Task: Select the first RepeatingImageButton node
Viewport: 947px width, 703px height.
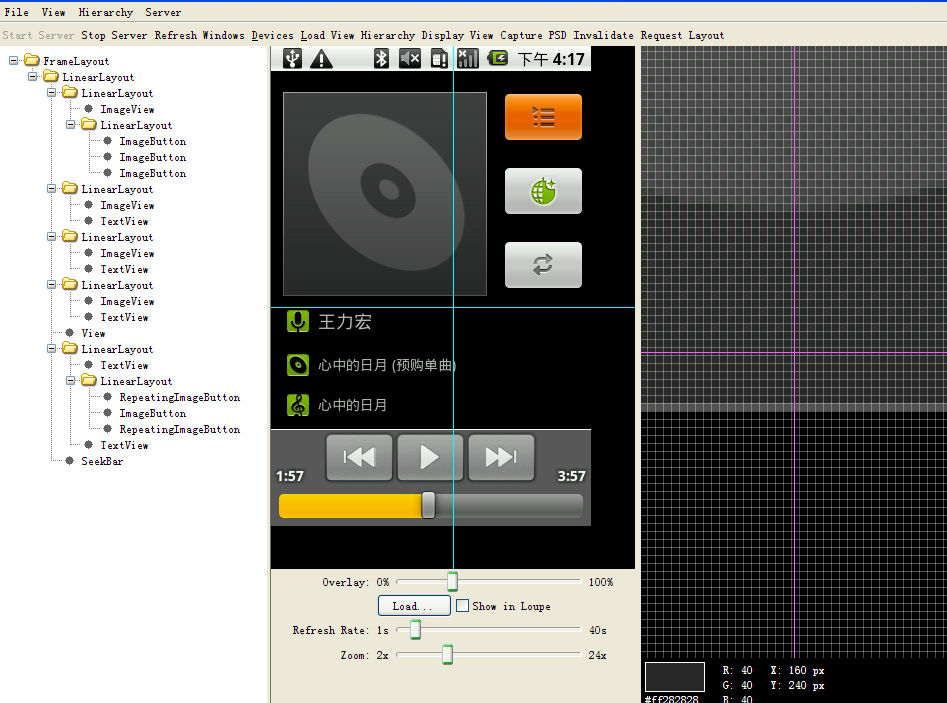Action: (x=179, y=397)
